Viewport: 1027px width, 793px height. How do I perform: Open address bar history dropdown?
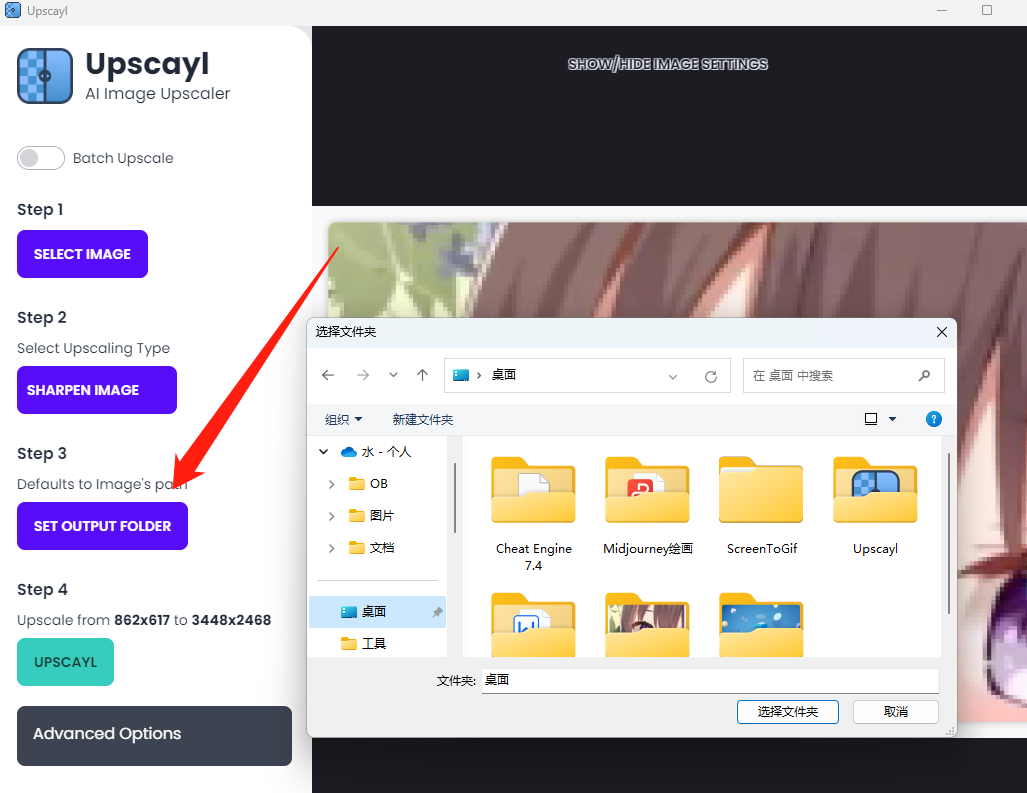pos(673,377)
